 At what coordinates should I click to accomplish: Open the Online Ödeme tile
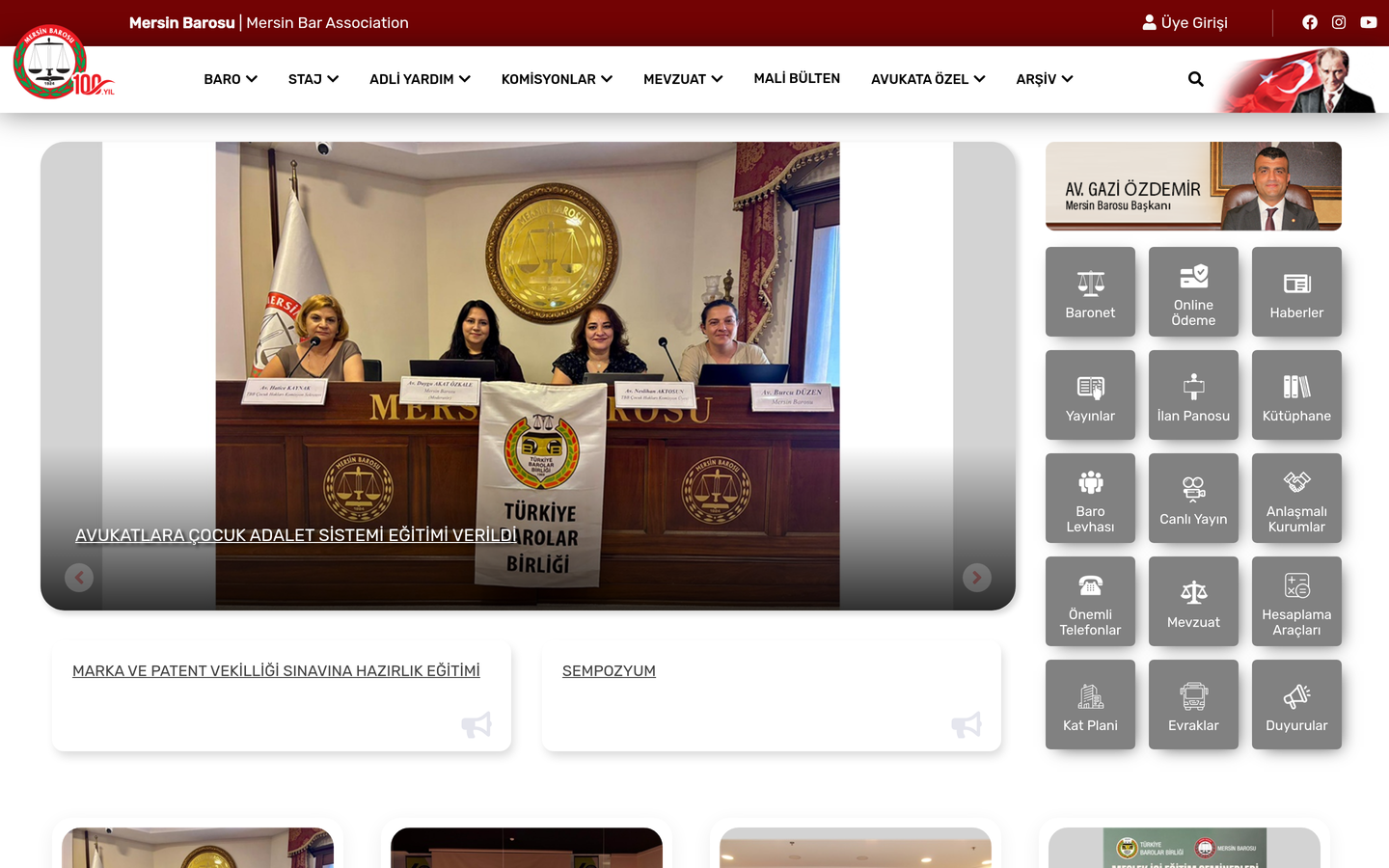tap(1193, 291)
